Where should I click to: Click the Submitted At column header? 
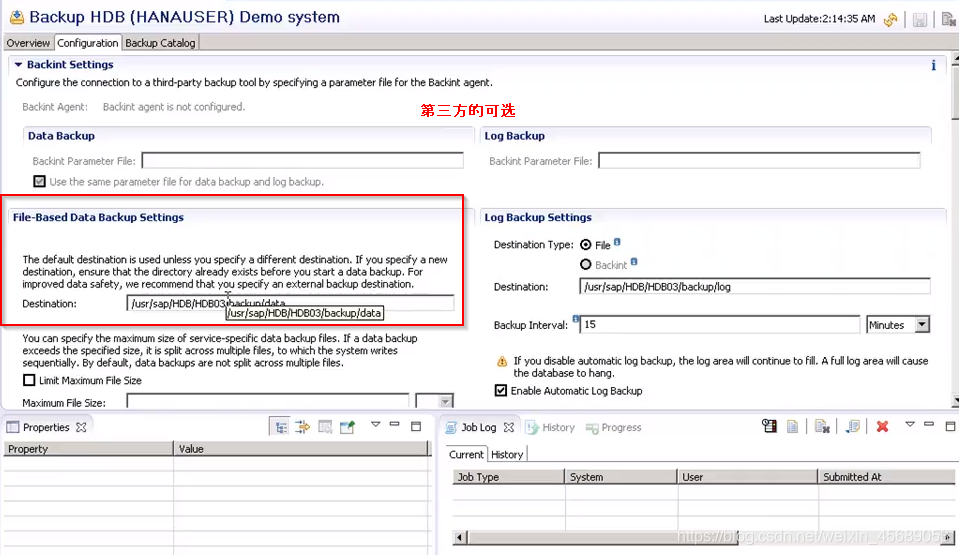click(x=886, y=477)
